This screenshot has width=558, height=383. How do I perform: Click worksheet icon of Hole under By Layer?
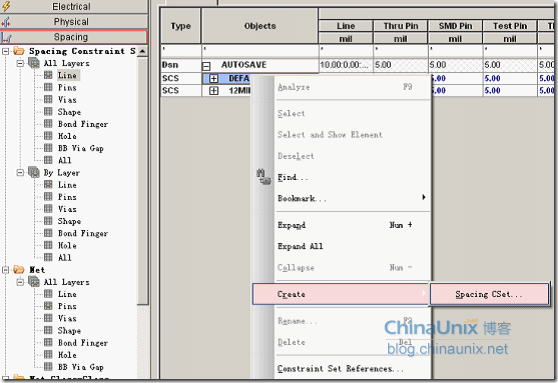click(x=48, y=245)
